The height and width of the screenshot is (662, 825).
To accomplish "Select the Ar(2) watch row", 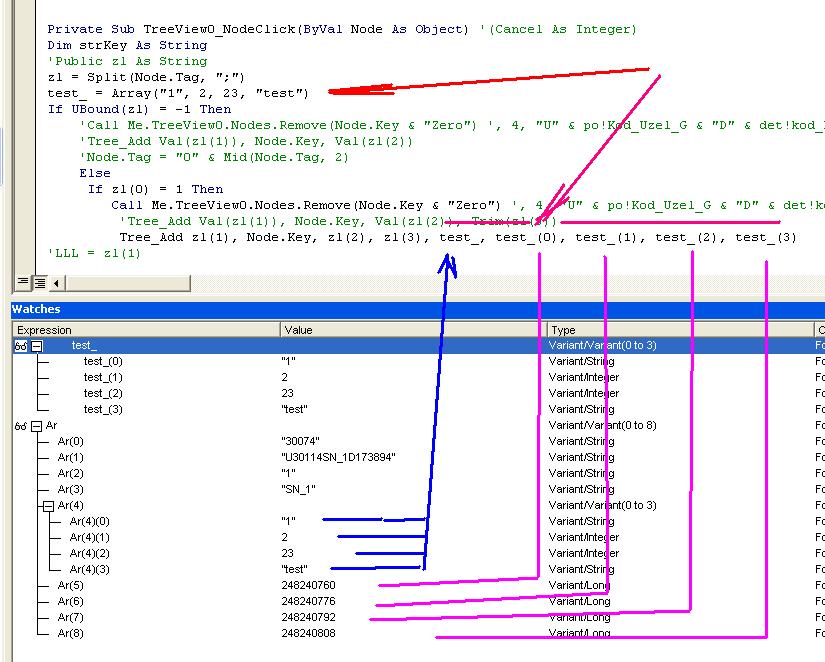I will pos(418,473).
